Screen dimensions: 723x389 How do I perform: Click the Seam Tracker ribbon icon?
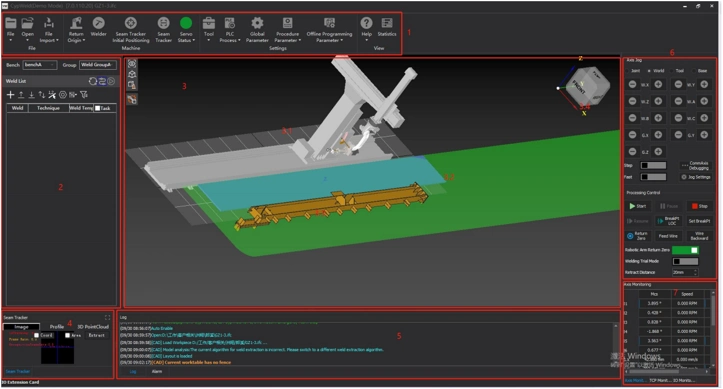pos(163,23)
